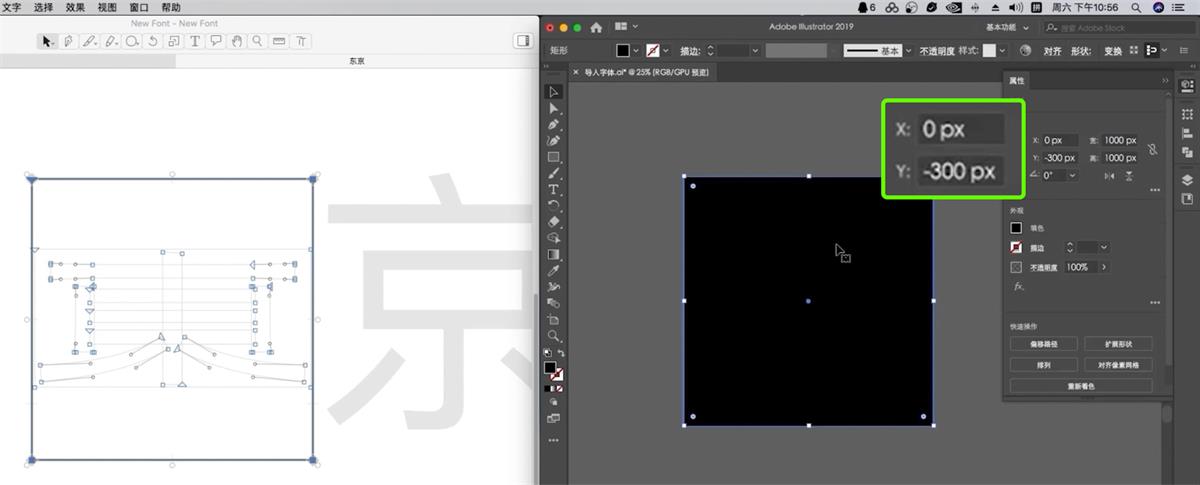Open graphic style dropdown in control bar
The image size is (1200, 485).
tap(1004, 50)
